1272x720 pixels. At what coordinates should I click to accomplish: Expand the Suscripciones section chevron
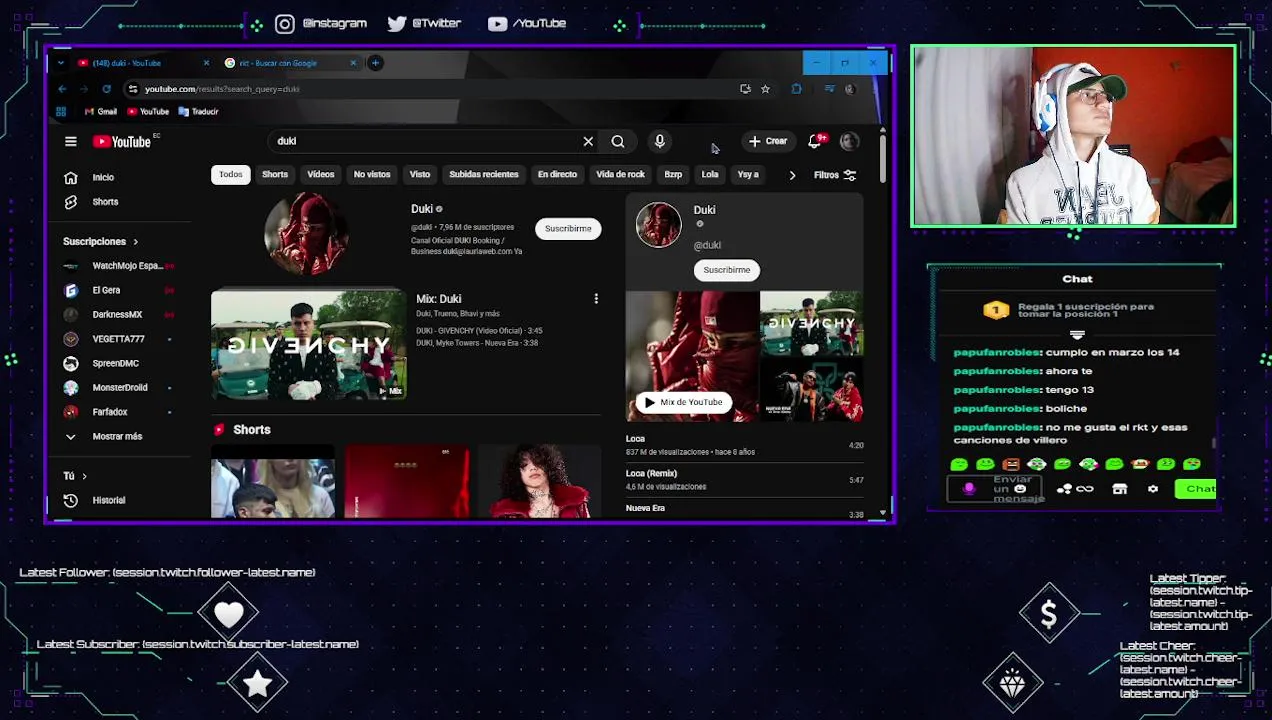point(135,242)
